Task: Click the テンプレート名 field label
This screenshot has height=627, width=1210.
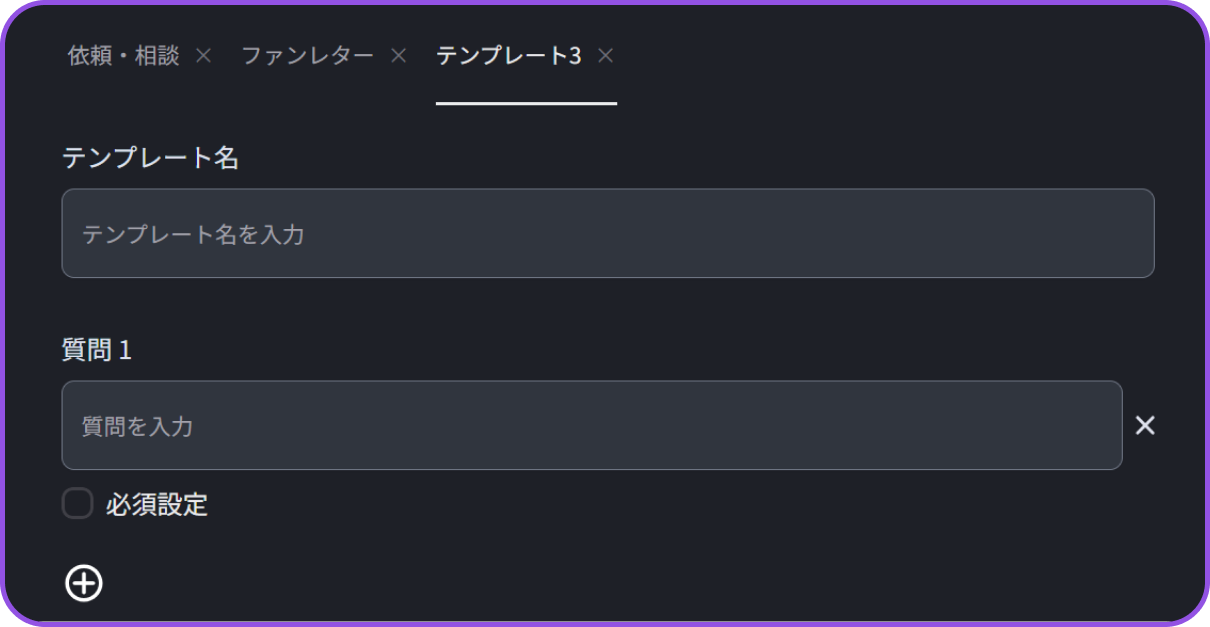Action: [150, 158]
